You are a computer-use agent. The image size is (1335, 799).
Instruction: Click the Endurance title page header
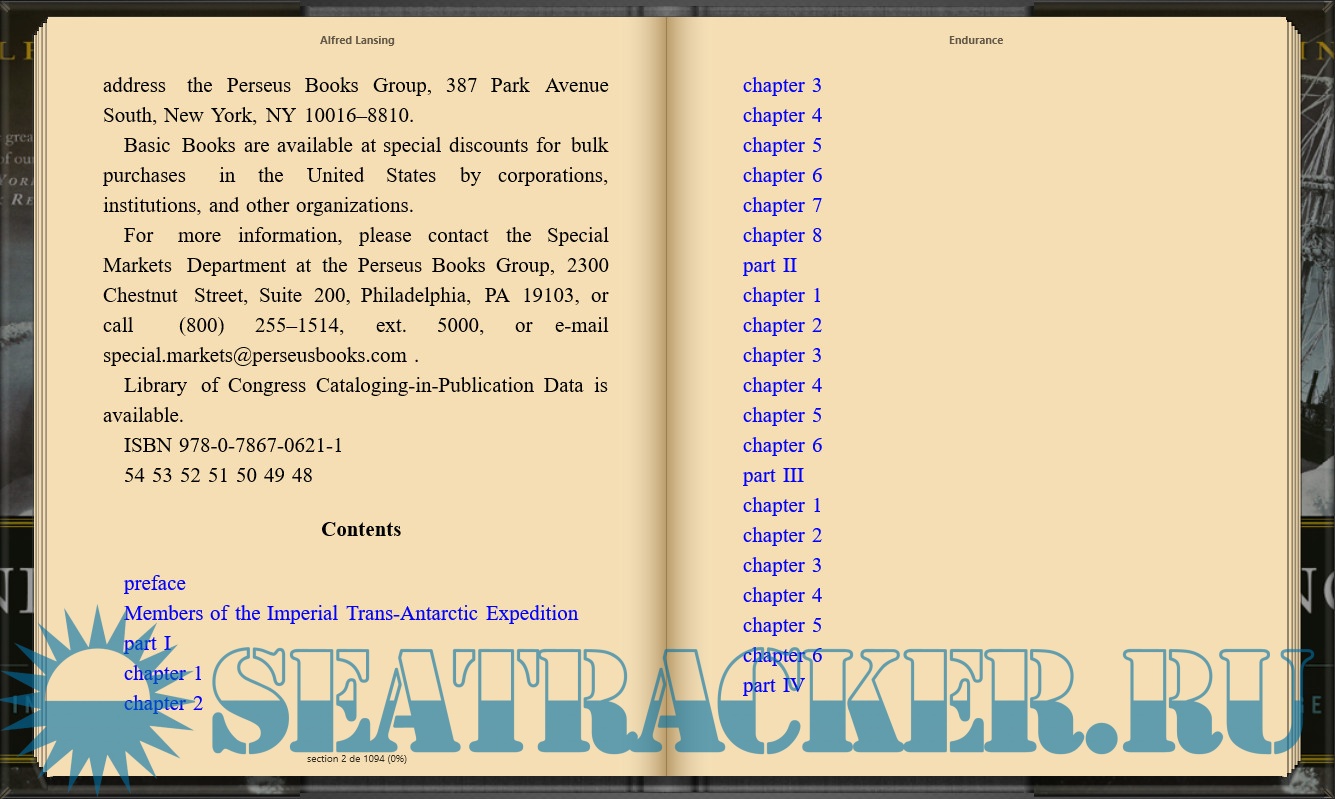click(x=975, y=40)
